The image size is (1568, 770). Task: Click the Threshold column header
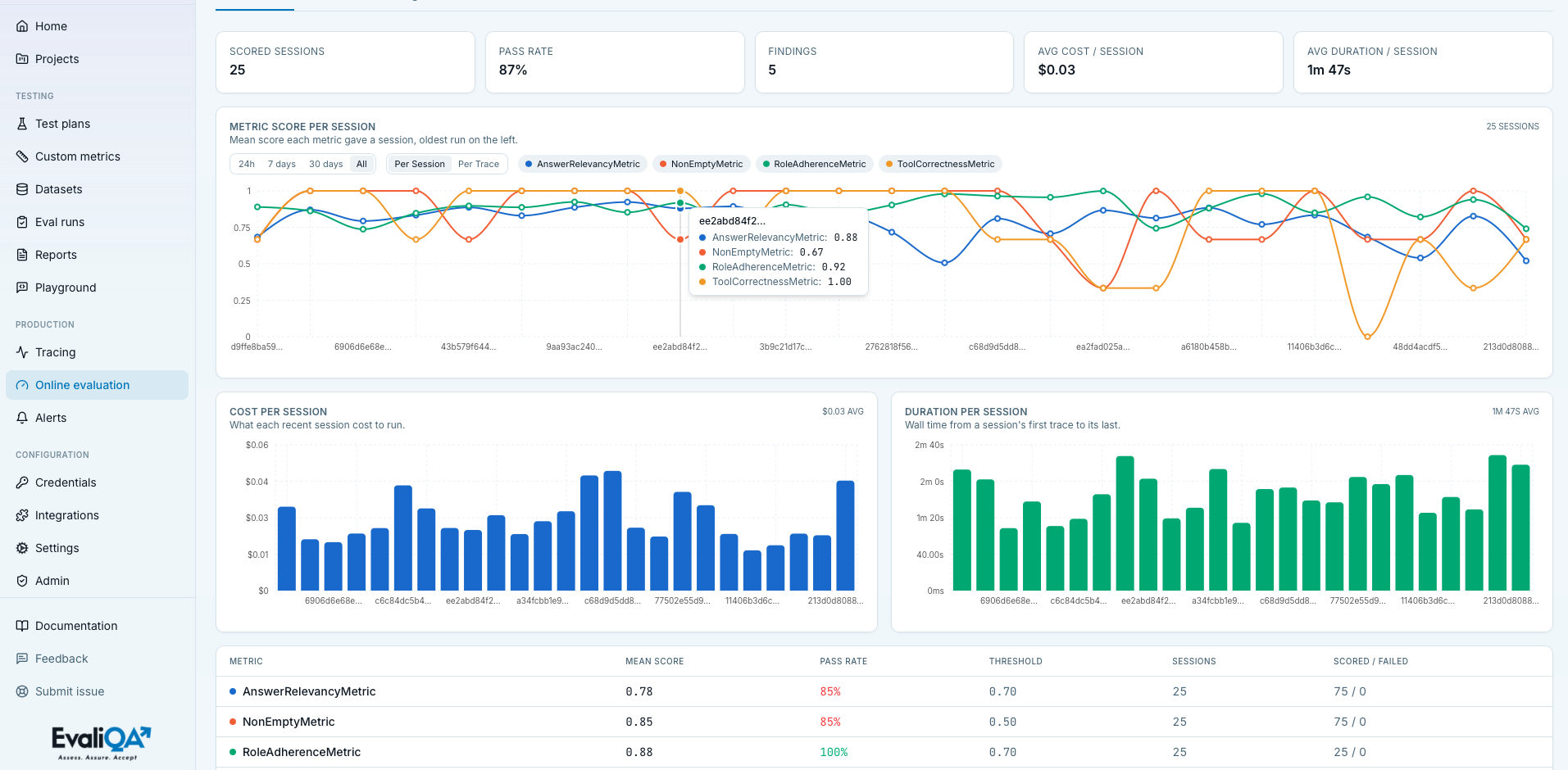pos(1016,661)
